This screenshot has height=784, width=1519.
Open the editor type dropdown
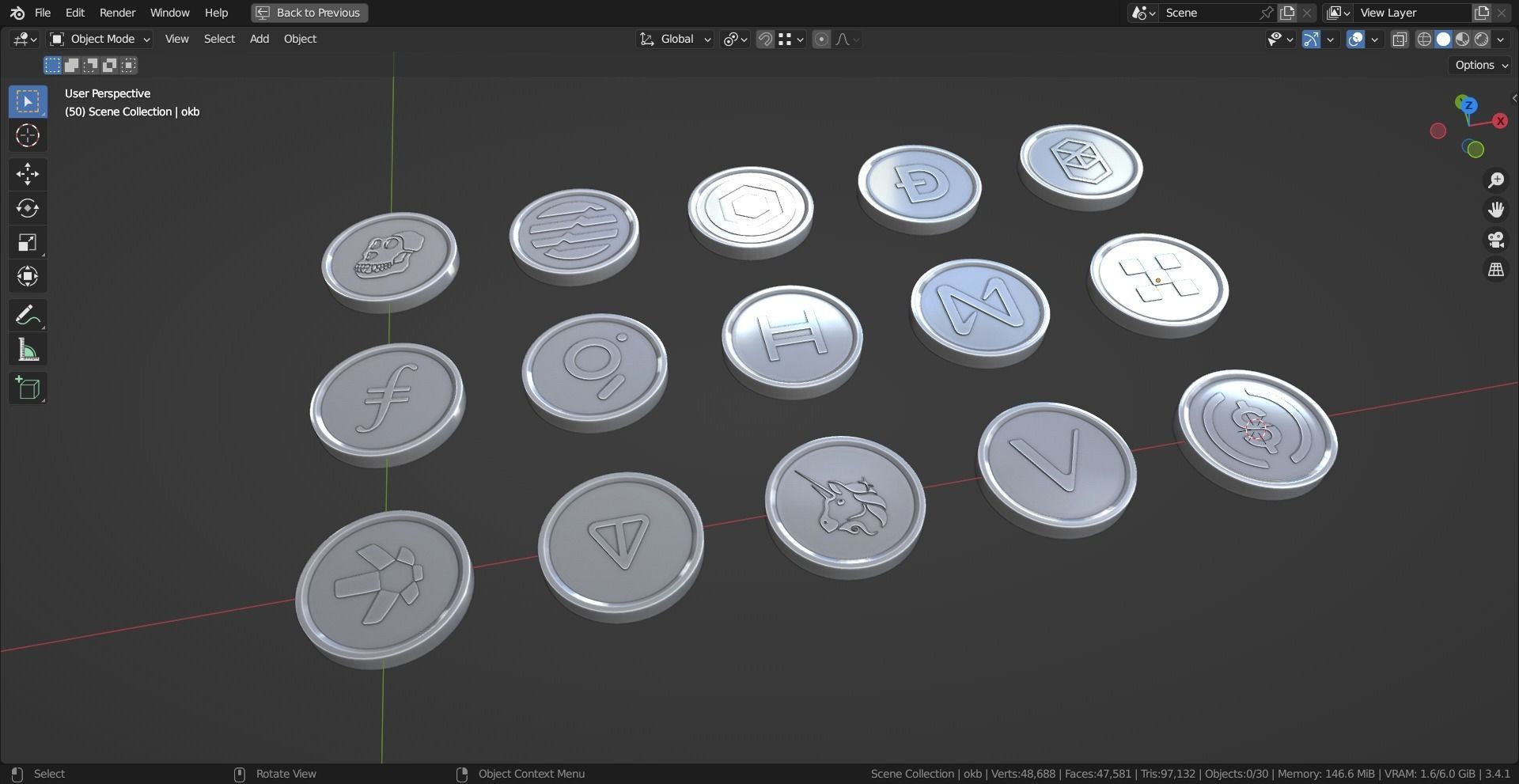(x=25, y=39)
